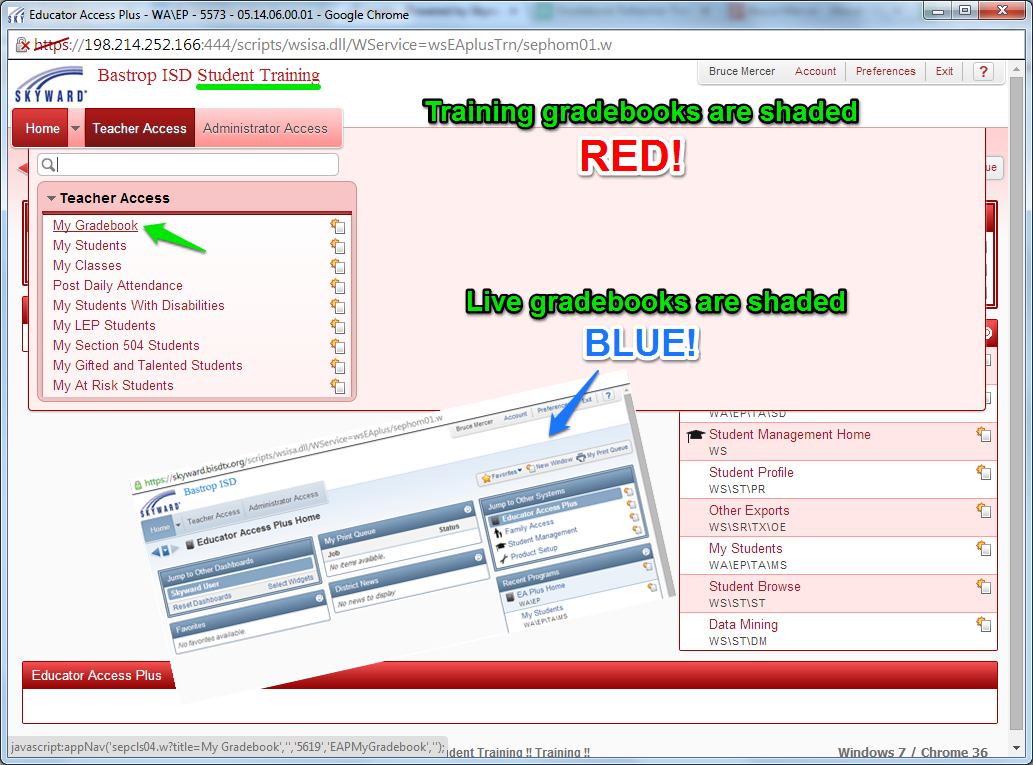
Task: Click favorite icon beside Student Browse
Action: (984, 586)
